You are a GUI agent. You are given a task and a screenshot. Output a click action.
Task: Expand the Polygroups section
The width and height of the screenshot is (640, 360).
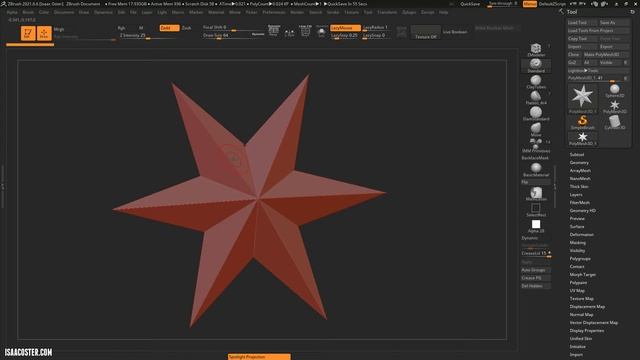pyautogui.click(x=580, y=258)
